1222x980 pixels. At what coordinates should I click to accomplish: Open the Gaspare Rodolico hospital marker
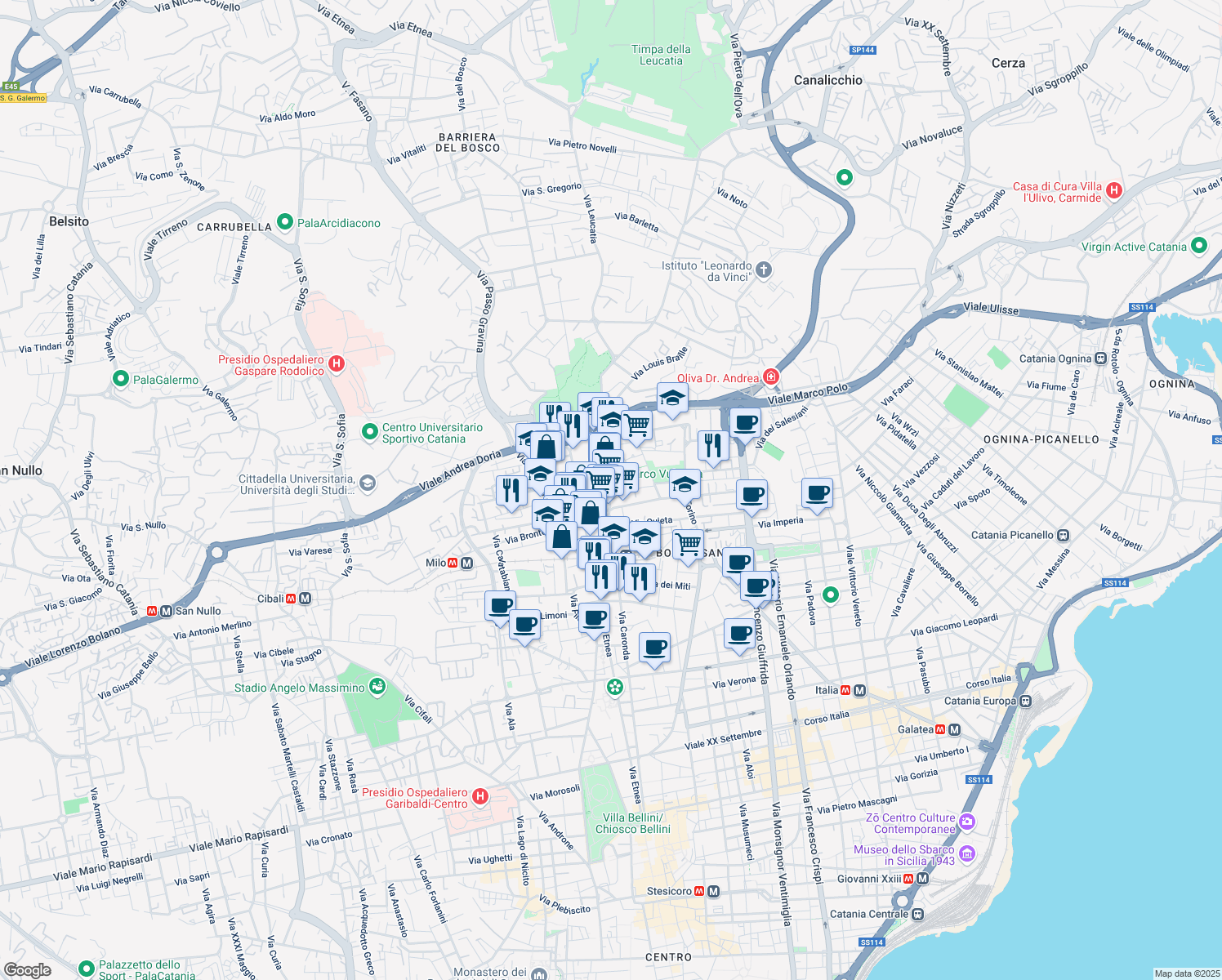click(x=337, y=363)
